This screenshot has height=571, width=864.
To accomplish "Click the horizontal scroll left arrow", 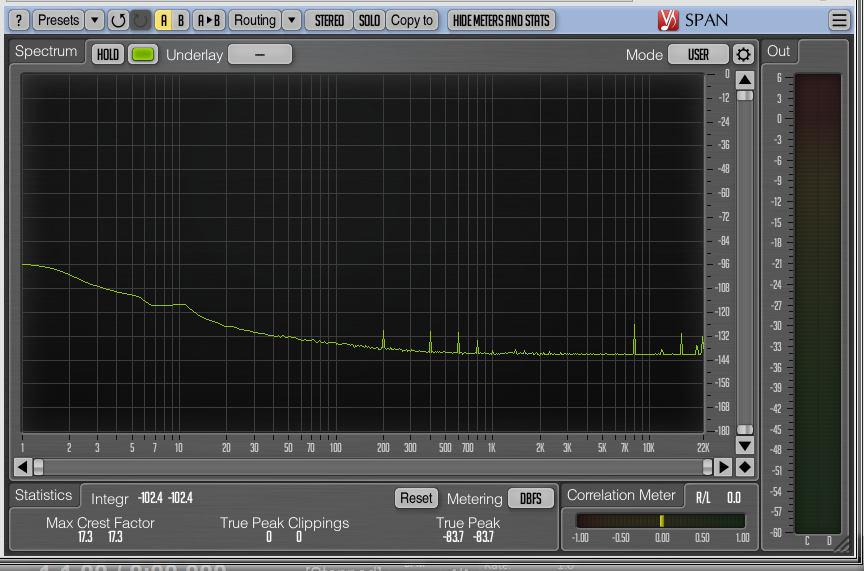I will pyautogui.click(x=22, y=467).
